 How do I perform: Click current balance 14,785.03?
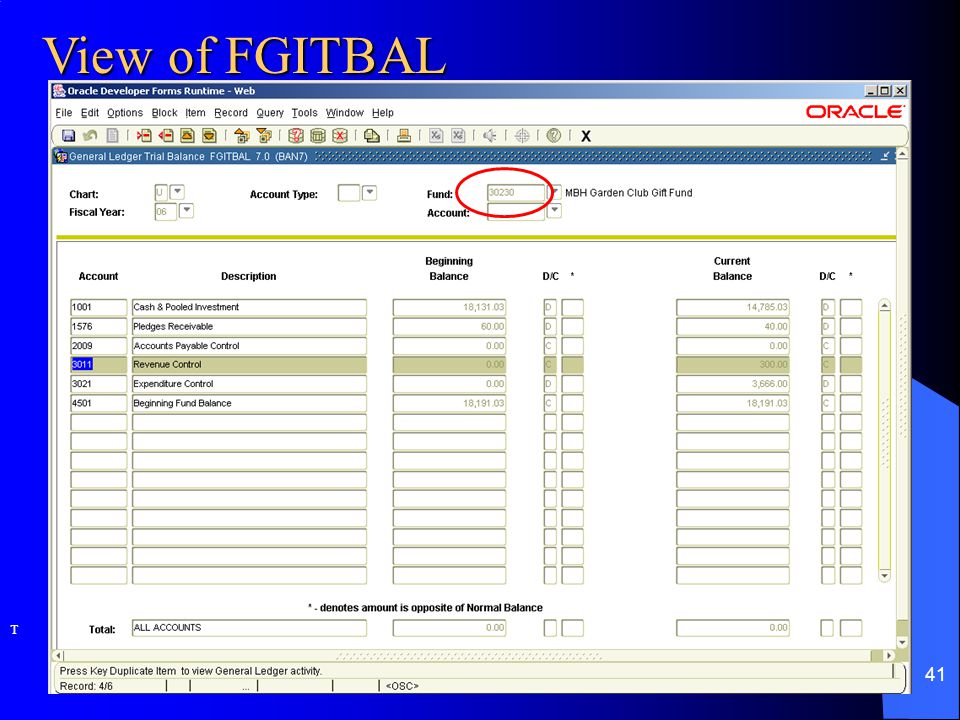pyautogui.click(x=733, y=307)
